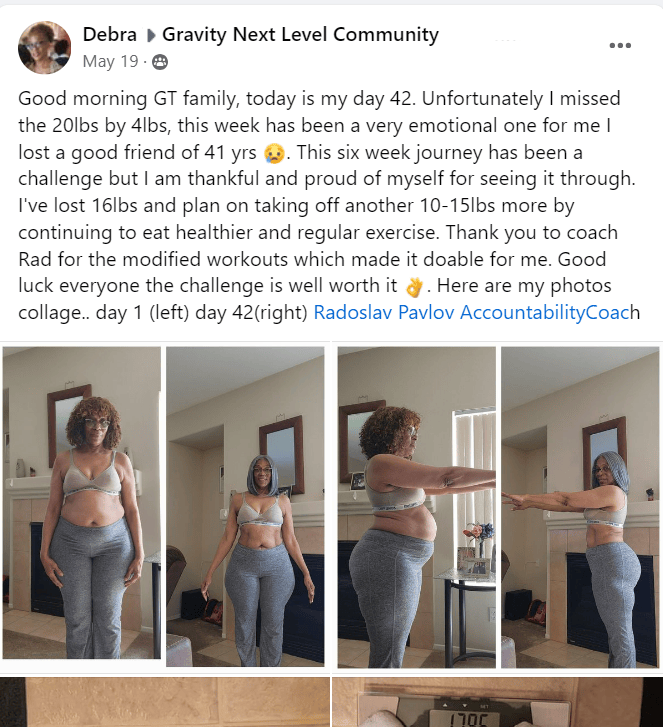This screenshot has width=663, height=727.
Task: Click Debra's circular profile picture
Action: pos(45,47)
